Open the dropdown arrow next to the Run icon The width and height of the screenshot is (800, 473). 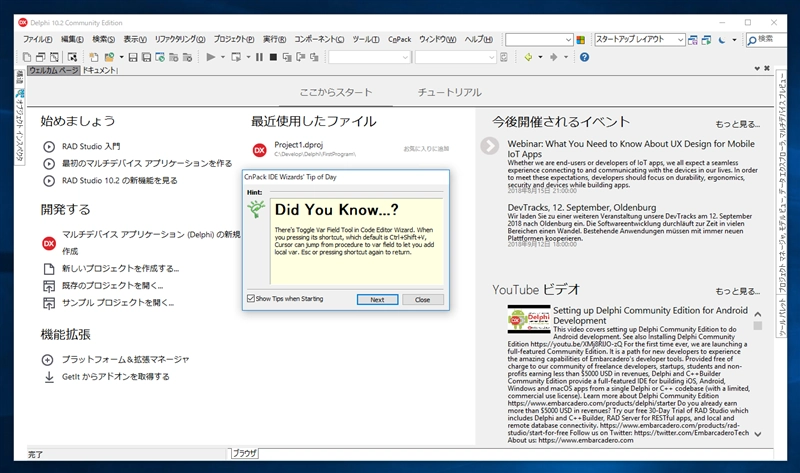222,57
